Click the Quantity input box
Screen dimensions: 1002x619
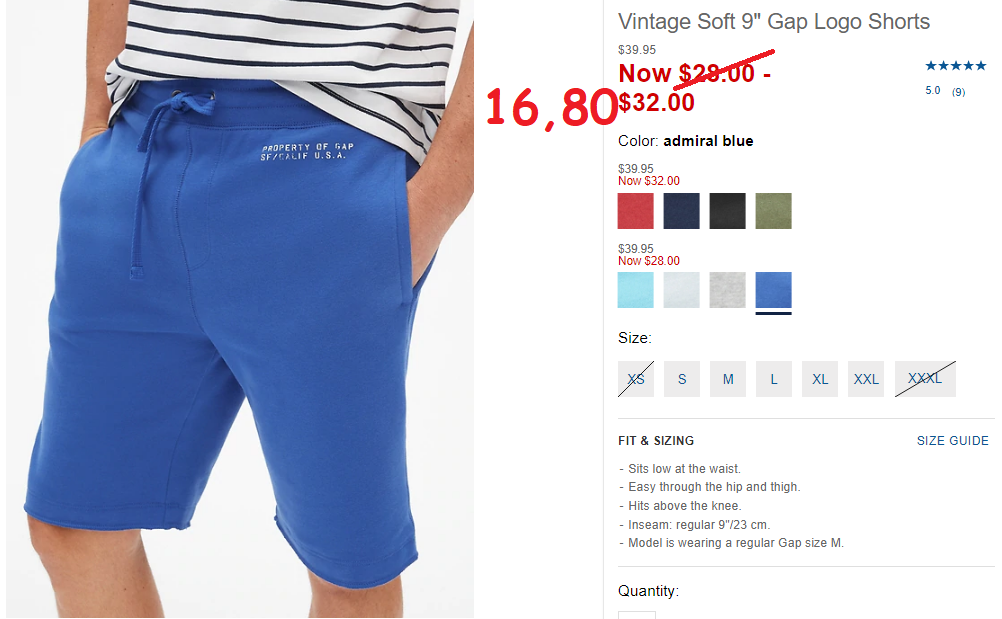636,615
